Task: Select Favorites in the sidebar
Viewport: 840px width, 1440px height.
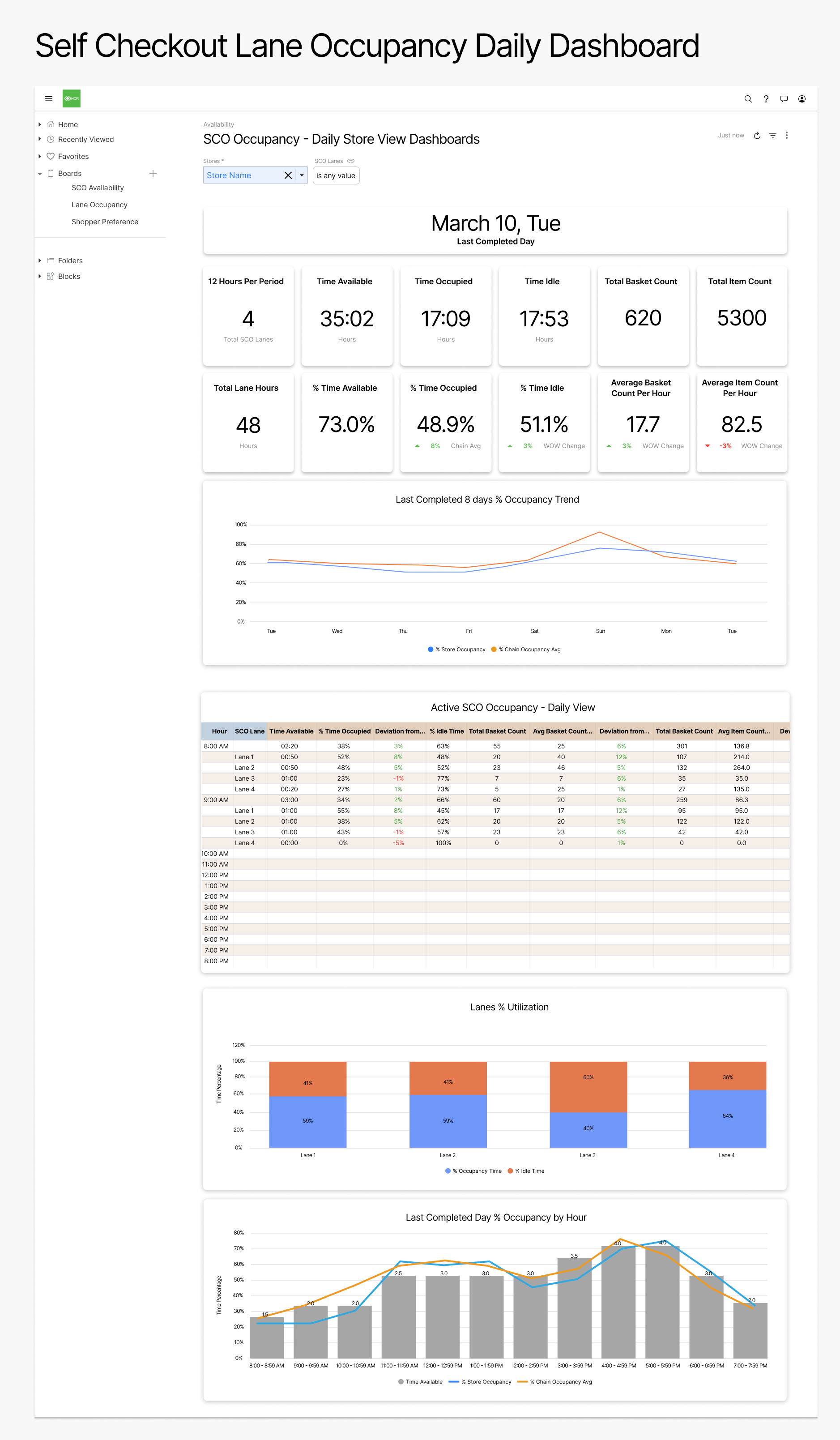Action: coord(73,157)
